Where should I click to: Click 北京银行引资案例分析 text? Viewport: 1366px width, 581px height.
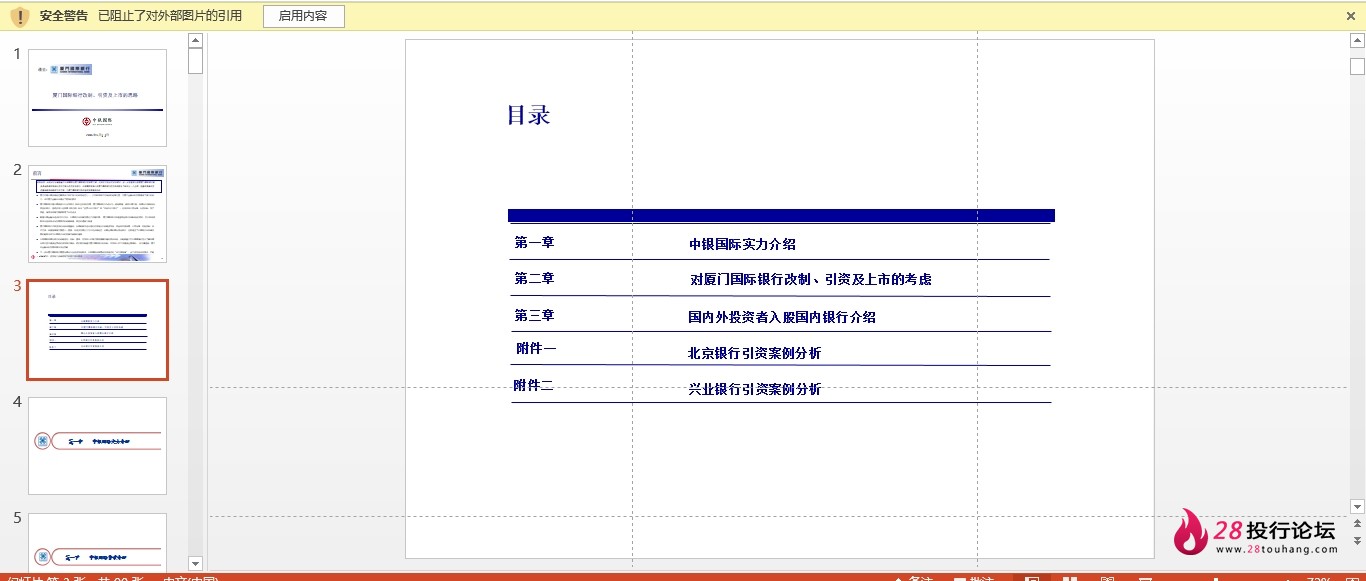point(755,353)
